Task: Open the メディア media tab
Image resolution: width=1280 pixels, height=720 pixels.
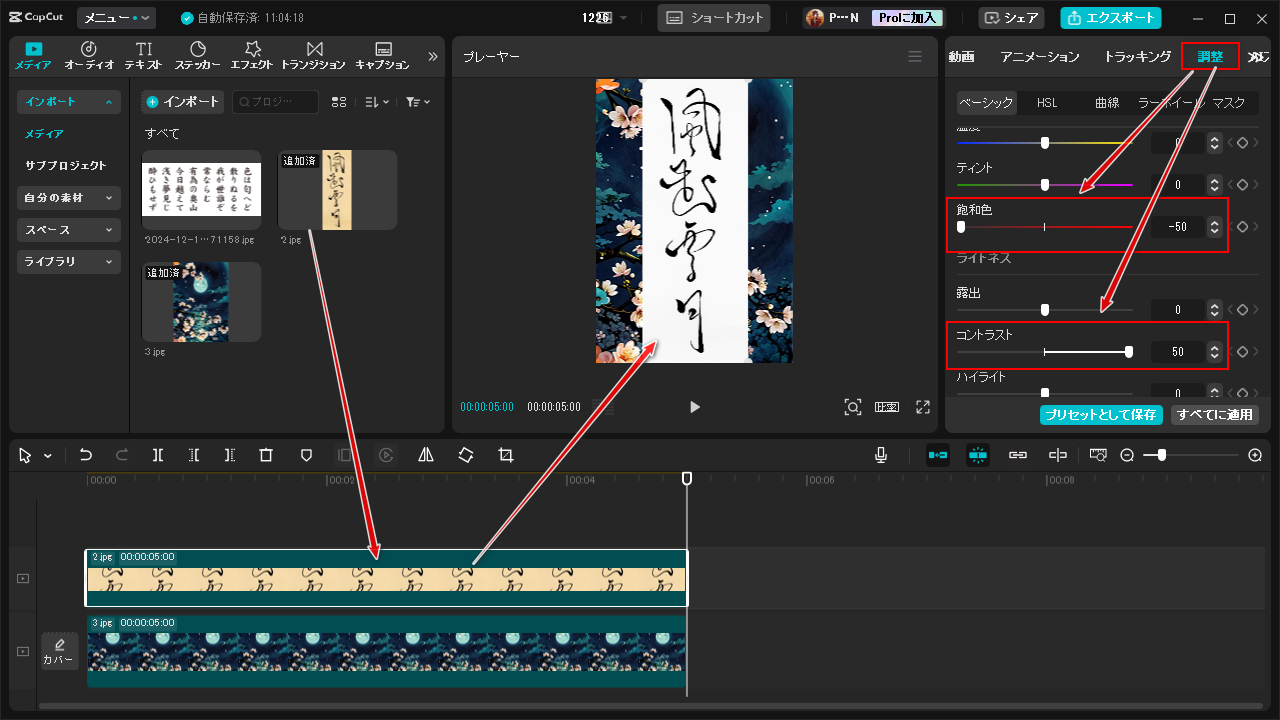Action: (x=33, y=56)
